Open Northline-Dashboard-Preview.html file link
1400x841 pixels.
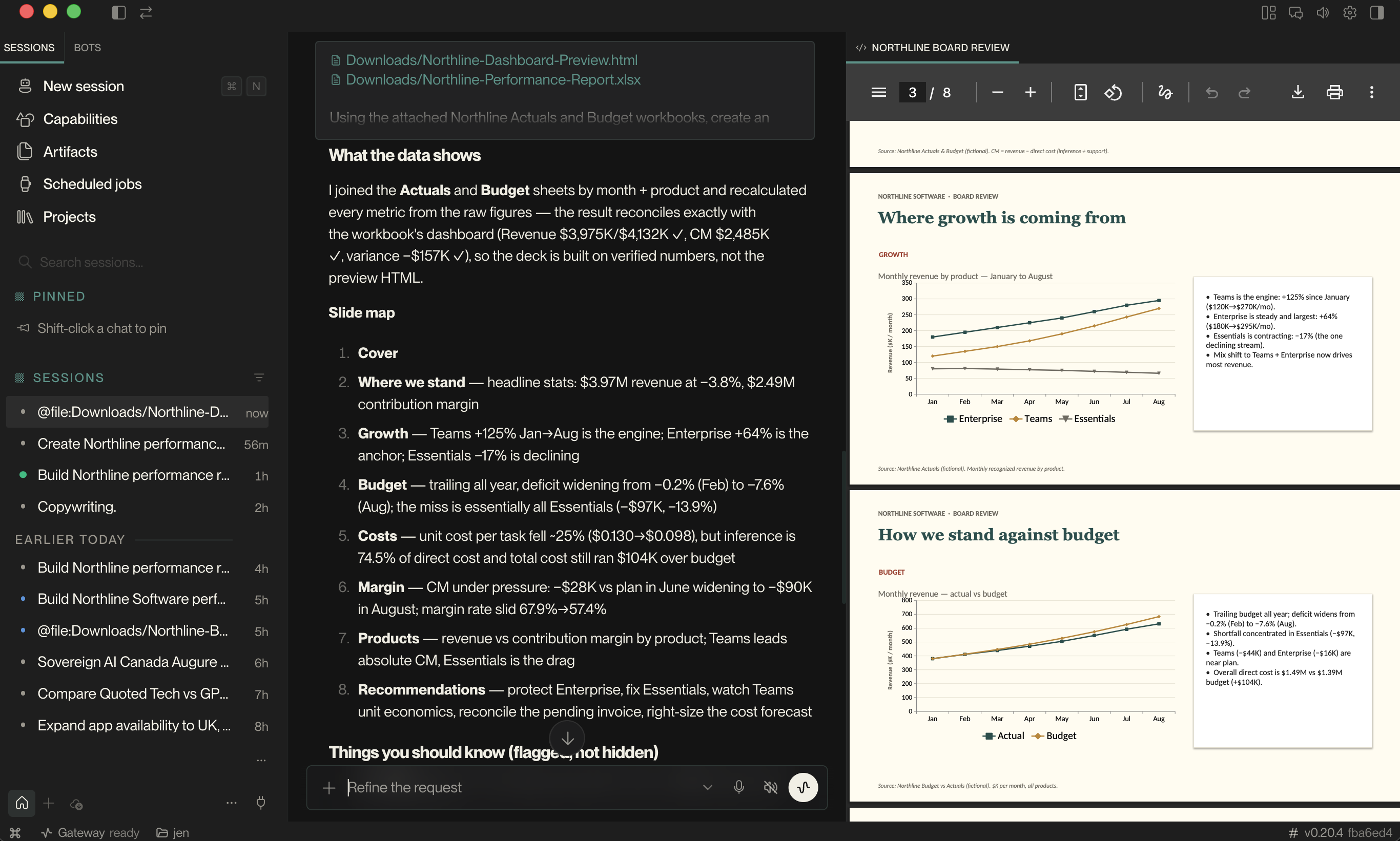pos(491,60)
